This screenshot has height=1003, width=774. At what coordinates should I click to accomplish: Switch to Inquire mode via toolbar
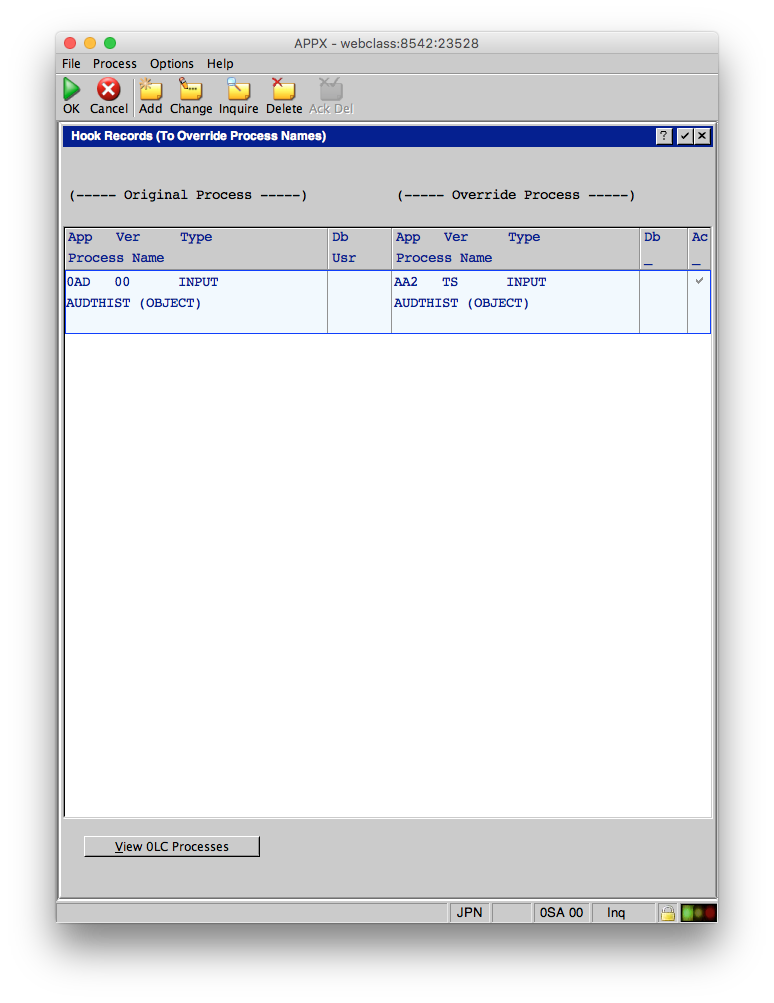[238, 90]
